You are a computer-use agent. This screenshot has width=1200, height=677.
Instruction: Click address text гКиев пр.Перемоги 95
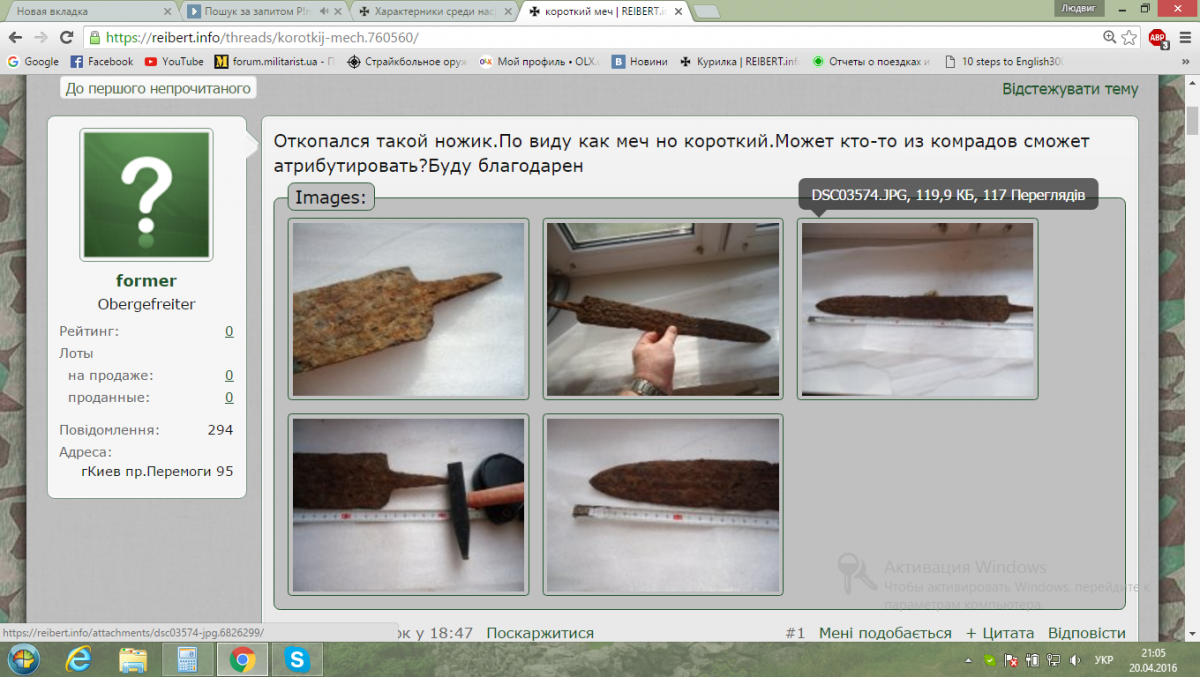click(x=157, y=470)
